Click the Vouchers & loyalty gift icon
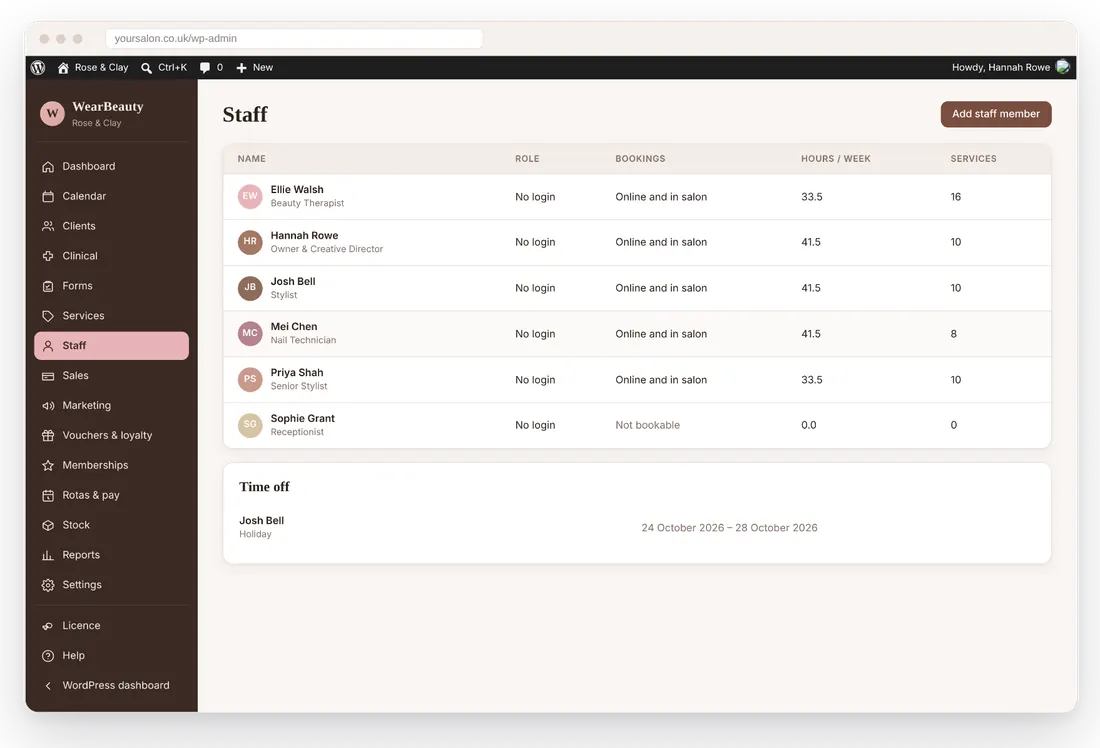Viewport: 1100px width, 748px height. pos(48,436)
